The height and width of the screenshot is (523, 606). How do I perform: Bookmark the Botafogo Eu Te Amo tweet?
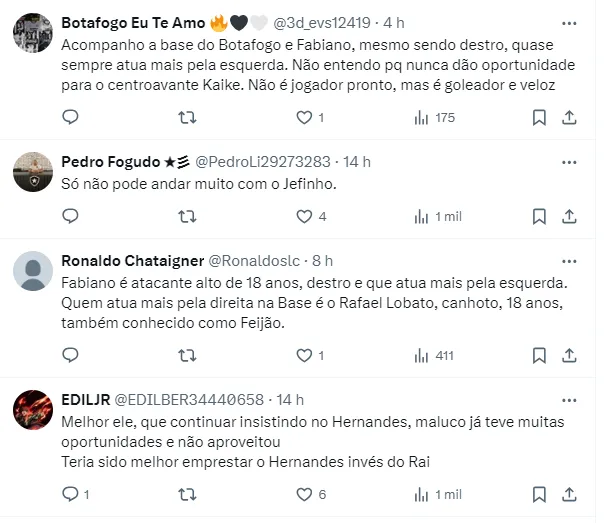tap(539, 117)
